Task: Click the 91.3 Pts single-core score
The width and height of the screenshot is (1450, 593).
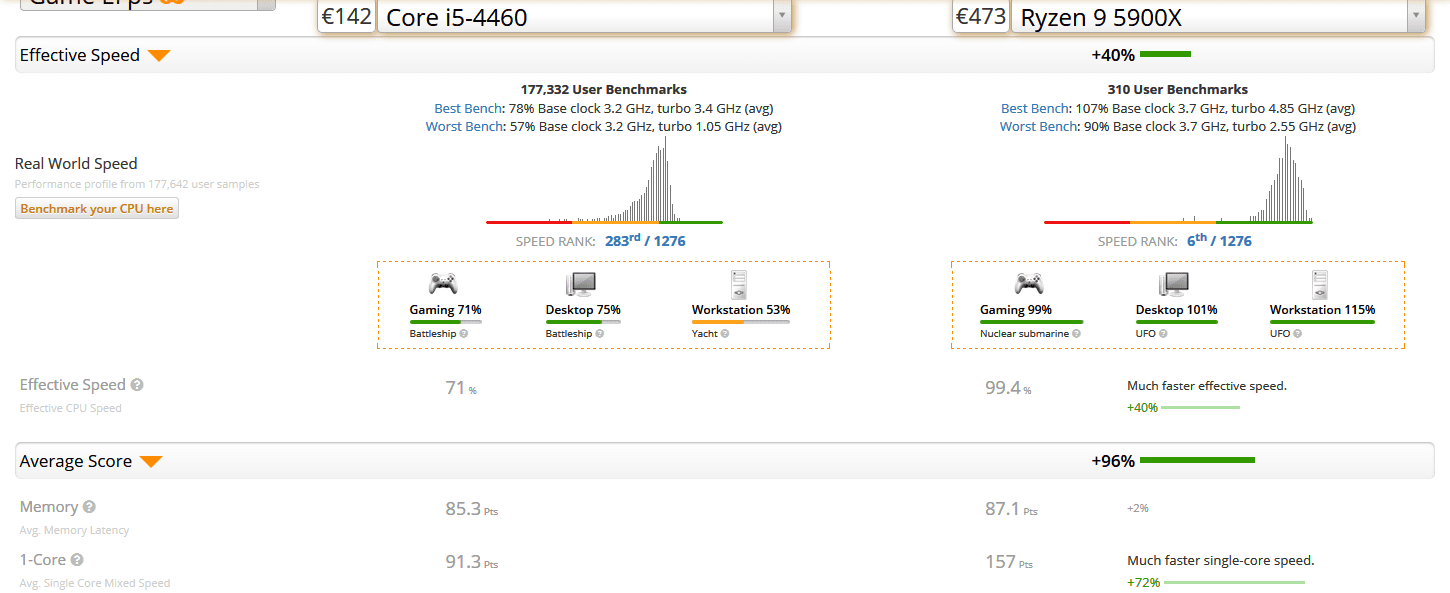Action: [471, 562]
